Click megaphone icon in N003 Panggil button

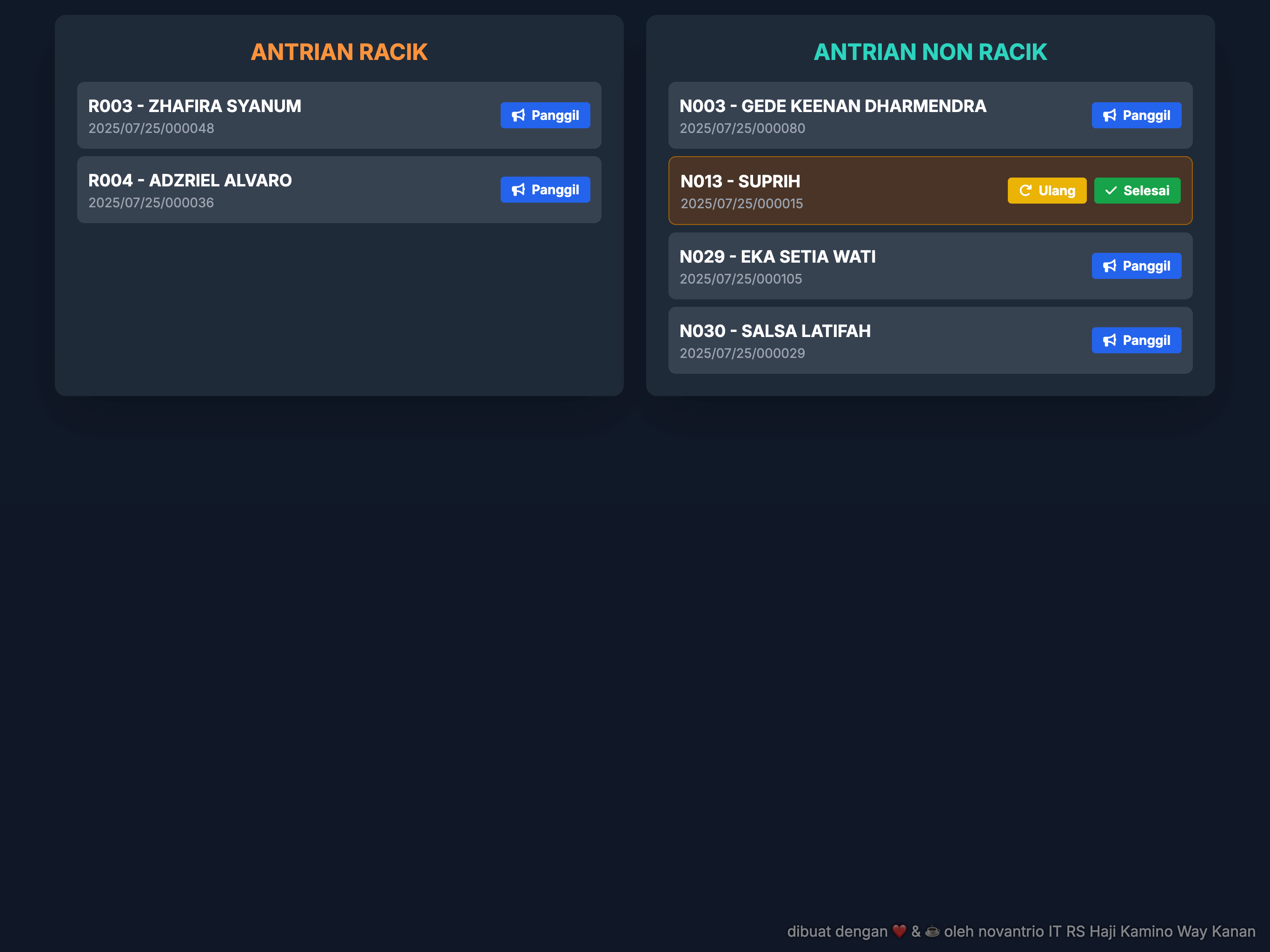point(1110,115)
